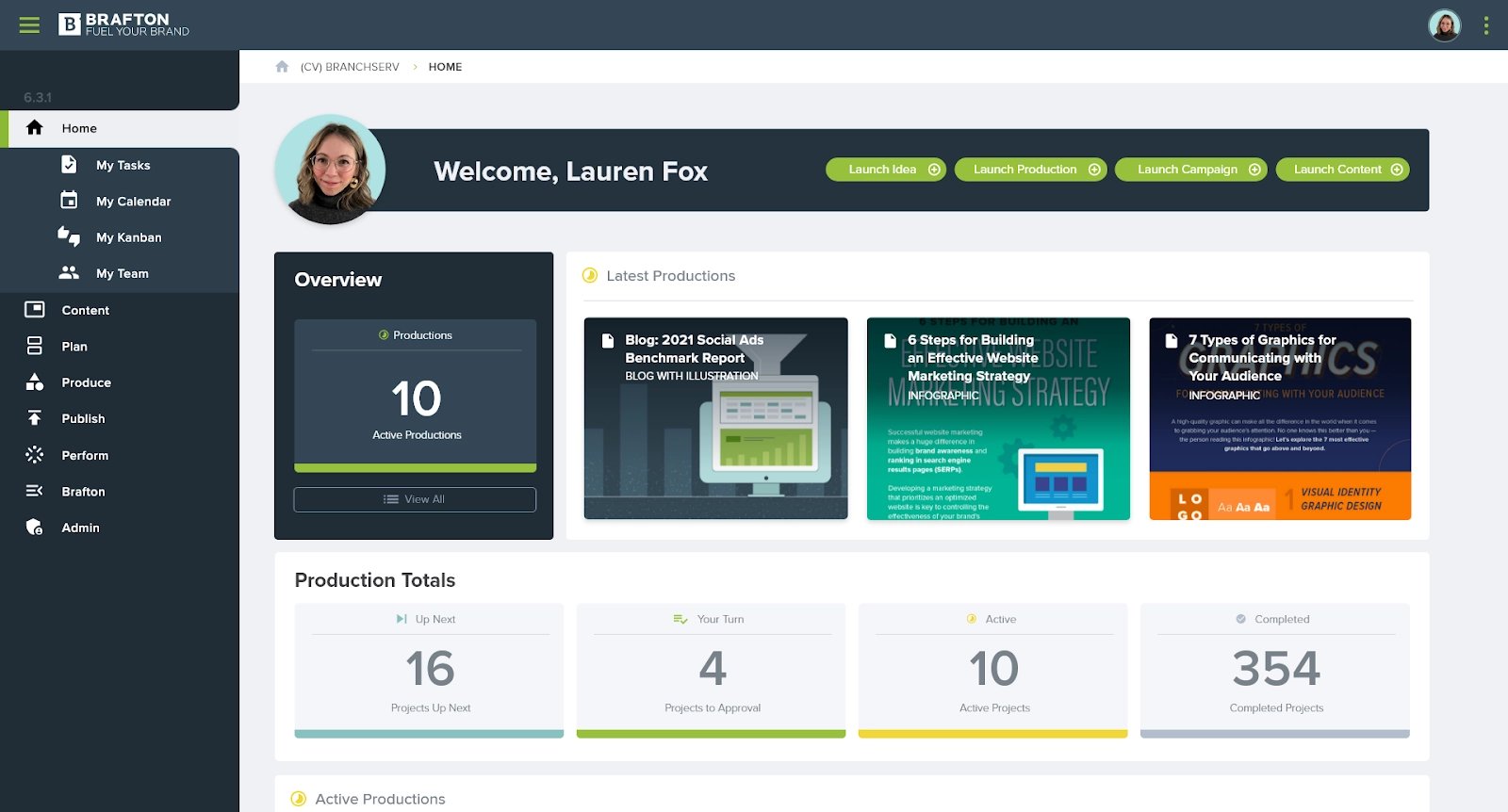Click the (CV) BRANCHSERV breadcrumb link

click(350, 67)
